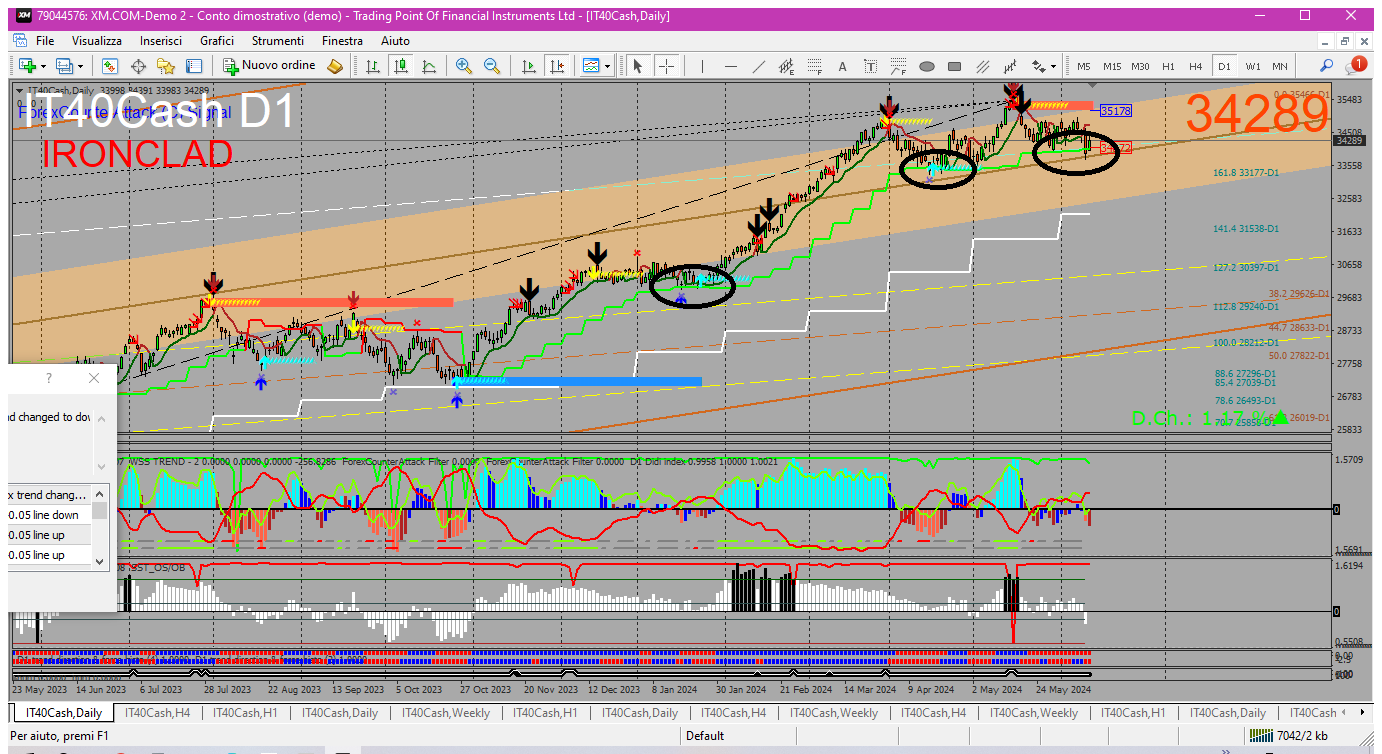The width and height of the screenshot is (1382, 754).
Task: Expand the Profiles dropdown arrow
Action: point(81,66)
